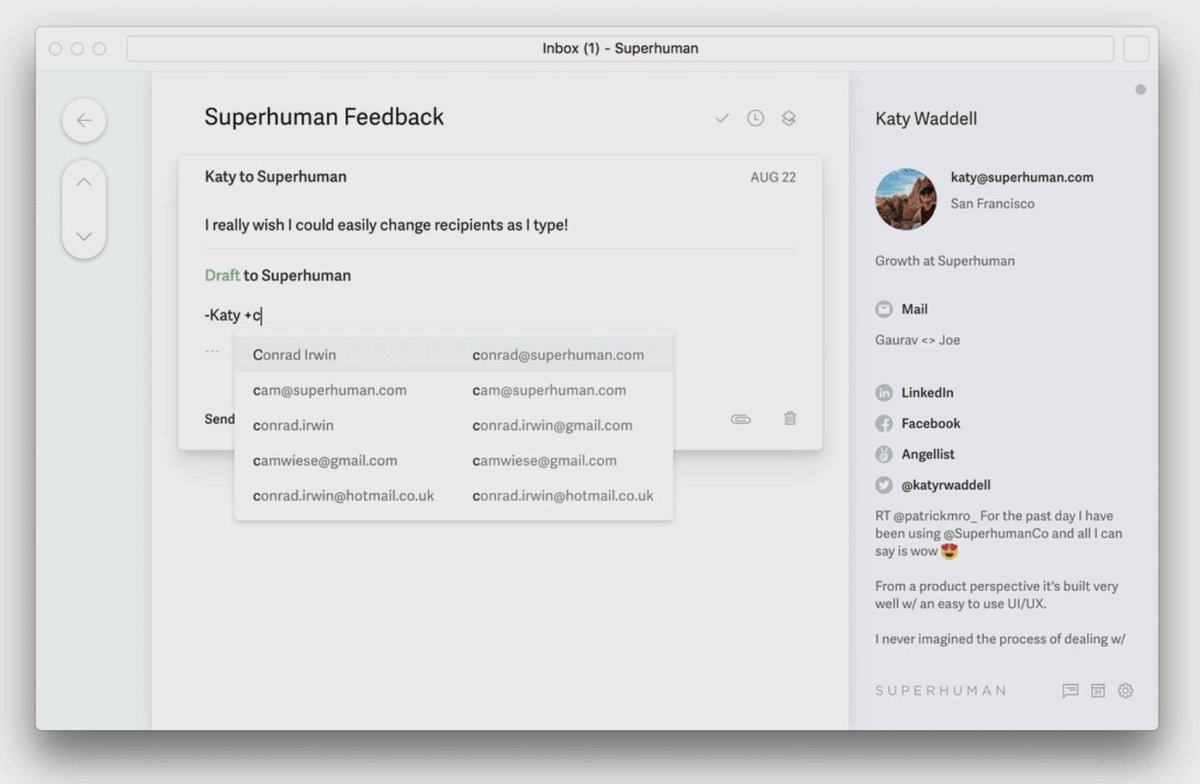
Task: Open the LinkedIn profile link
Action: (x=927, y=393)
